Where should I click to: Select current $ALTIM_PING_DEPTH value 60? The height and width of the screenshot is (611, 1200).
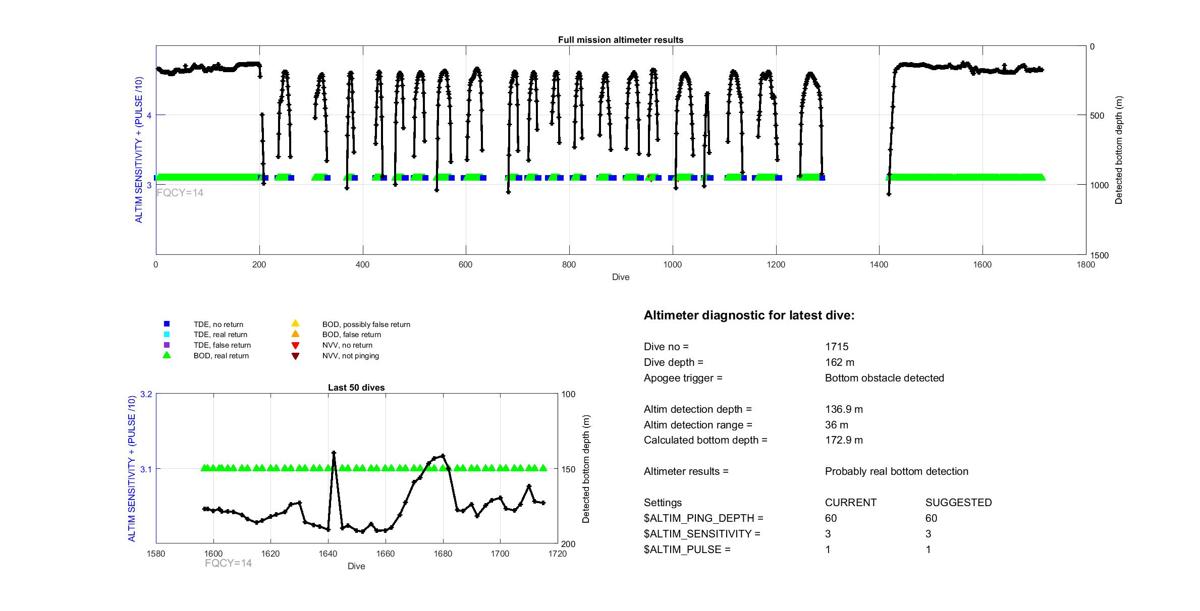[830, 518]
